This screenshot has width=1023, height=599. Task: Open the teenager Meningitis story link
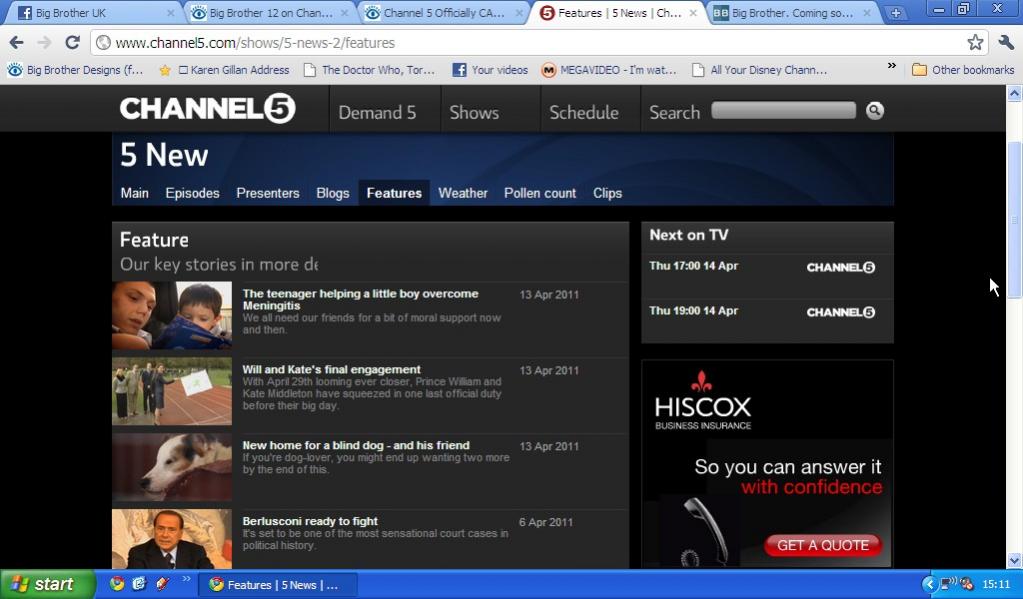tap(360, 300)
